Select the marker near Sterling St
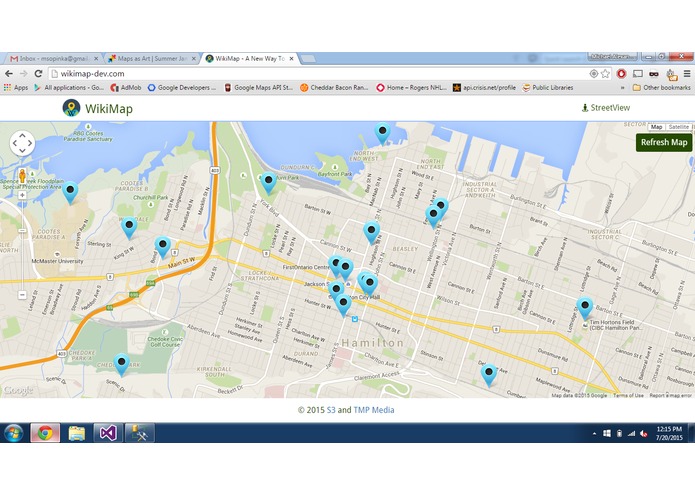The width and height of the screenshot is (695, 494). (129, 228)
